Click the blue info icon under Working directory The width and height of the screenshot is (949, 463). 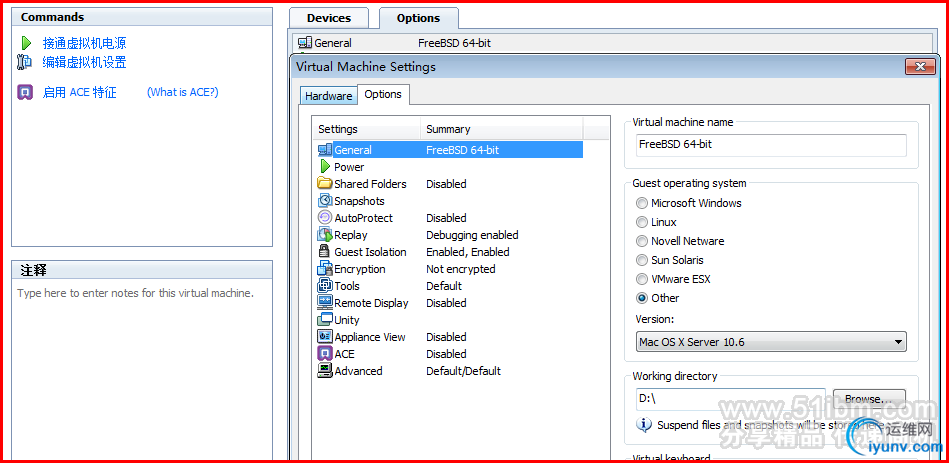644,424
